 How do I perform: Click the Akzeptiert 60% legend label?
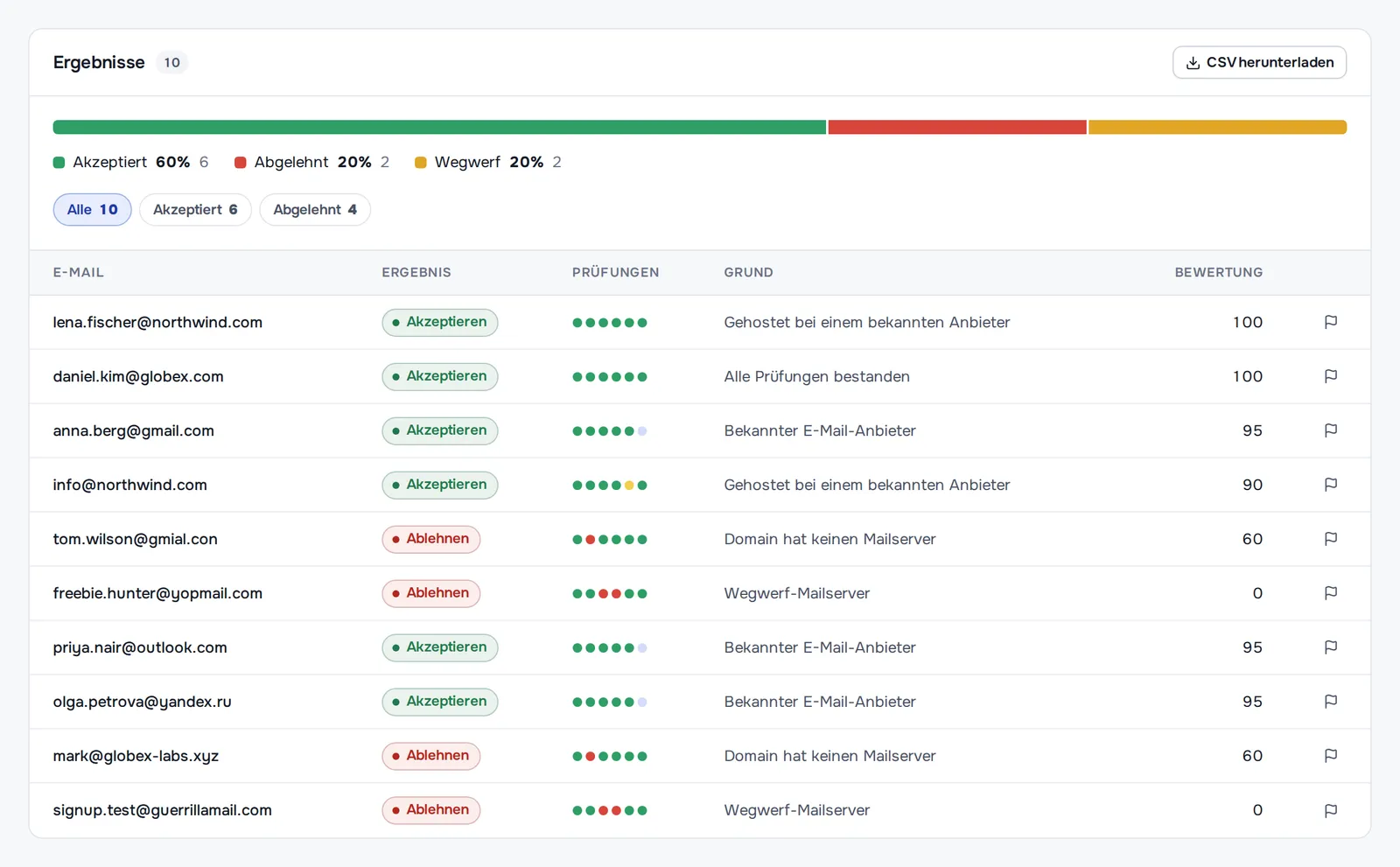pyautogui.click(x=131, y=162)
